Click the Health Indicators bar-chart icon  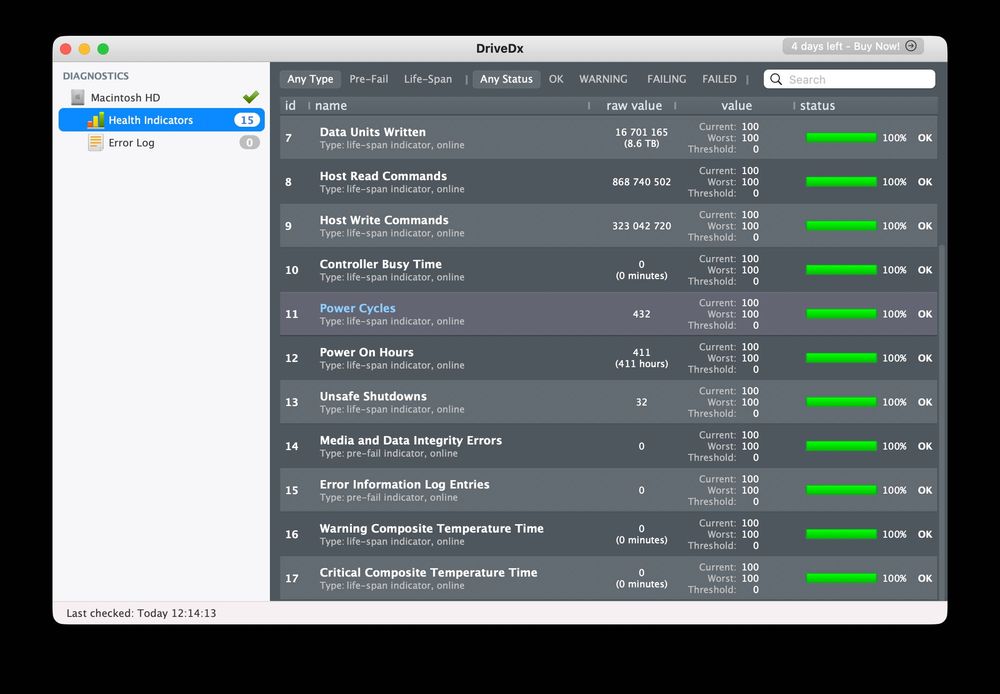96,120
